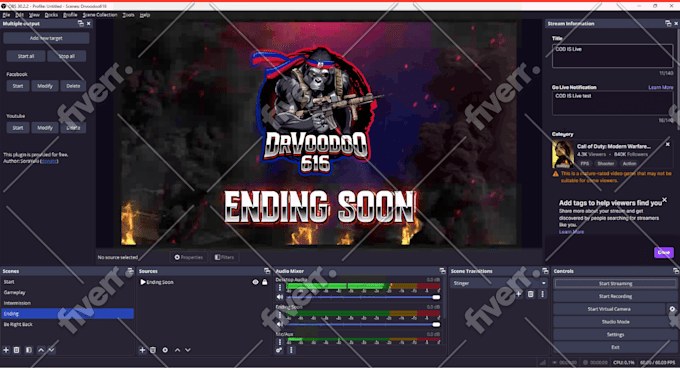This screenshot has height=368, width=680.
Task: Open Audio Mixer bottom three-dot menu
Action: (x=291, y=350)
